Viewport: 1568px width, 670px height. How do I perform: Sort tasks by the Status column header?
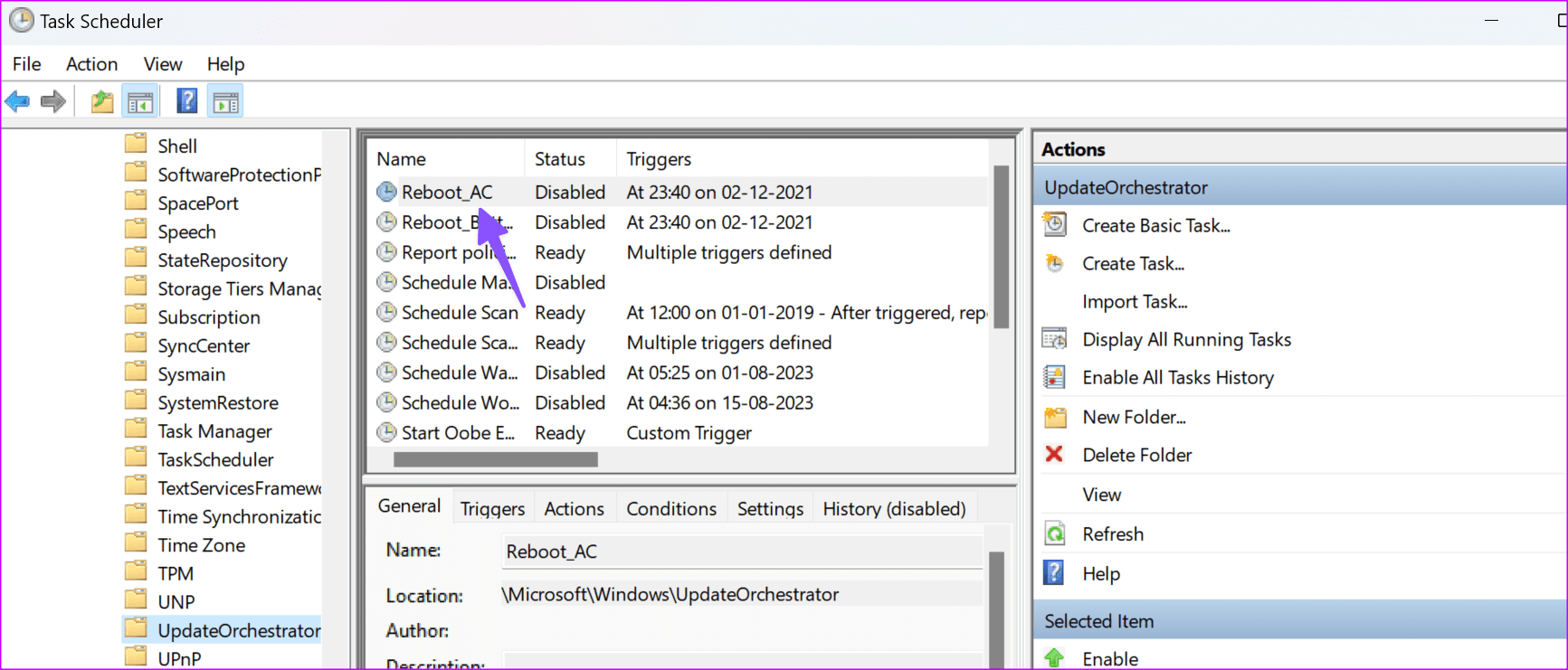pos(570,159)
